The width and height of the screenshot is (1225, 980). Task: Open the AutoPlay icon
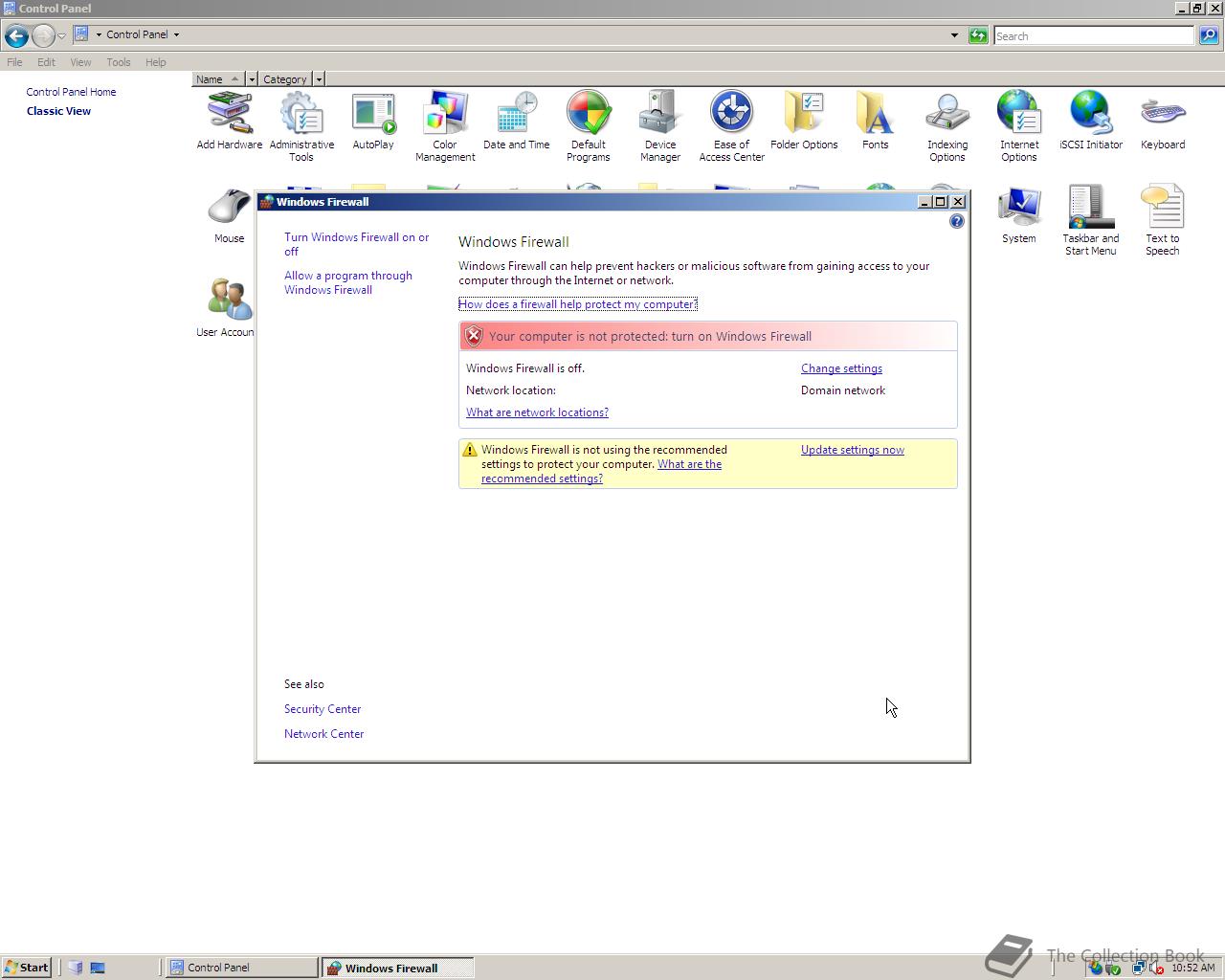click(373, 121)
